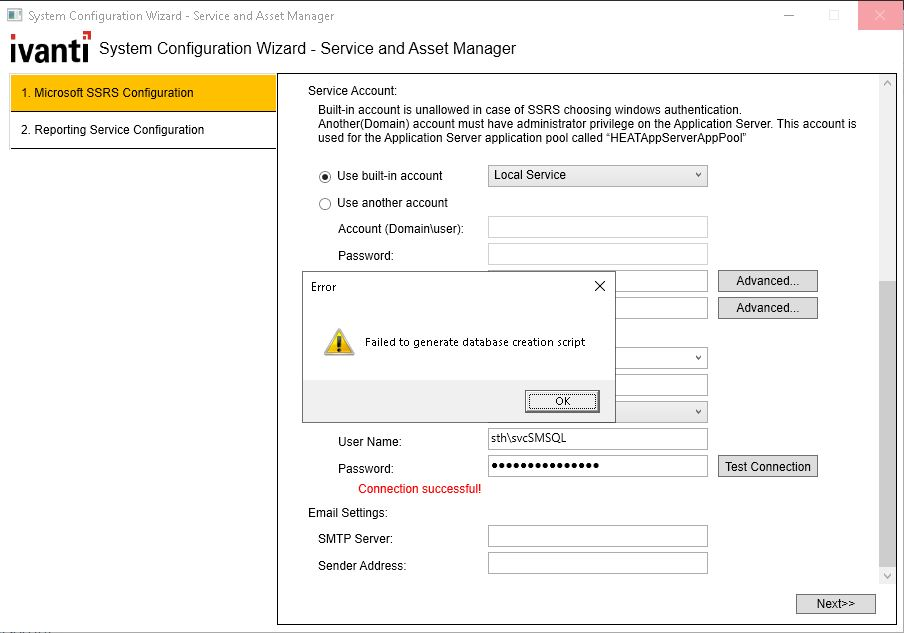This screenshot has height=633, width=904.
Task: Open dropdown below the lower Advanced button
Action: 698,357
